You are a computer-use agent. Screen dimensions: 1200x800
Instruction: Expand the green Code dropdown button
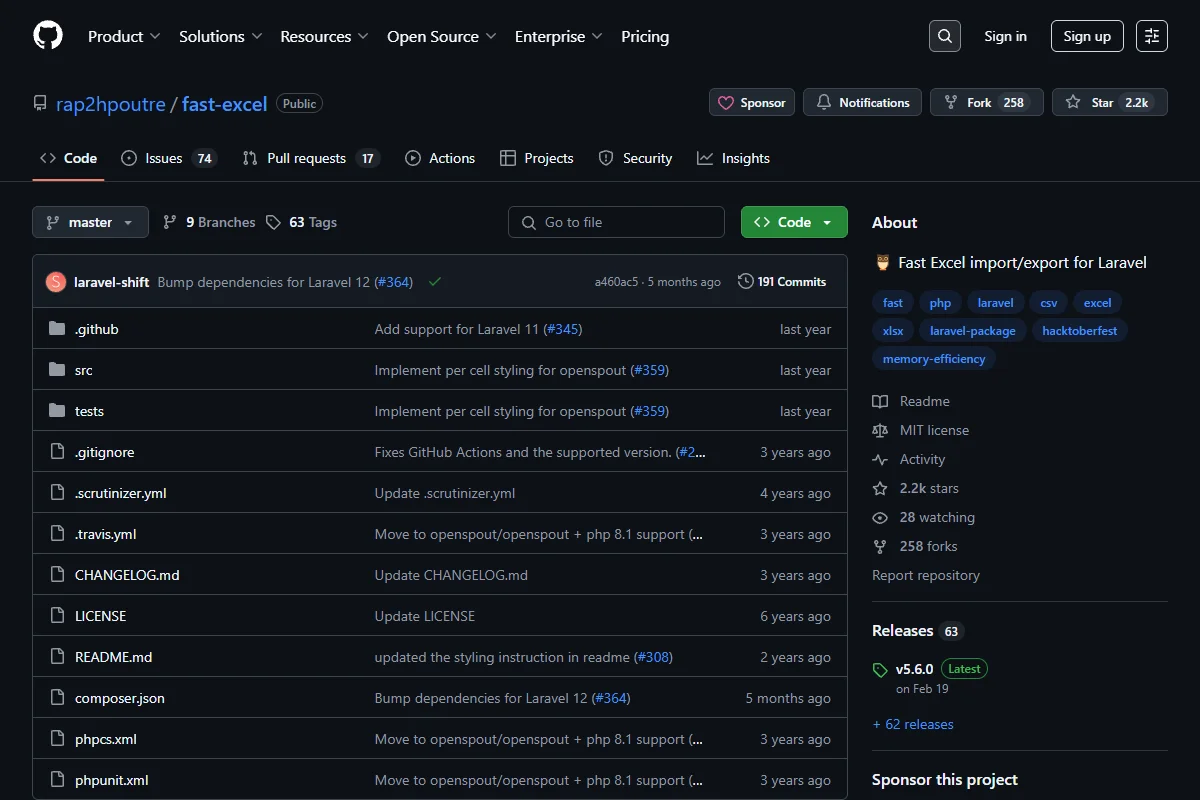point(794,222)
